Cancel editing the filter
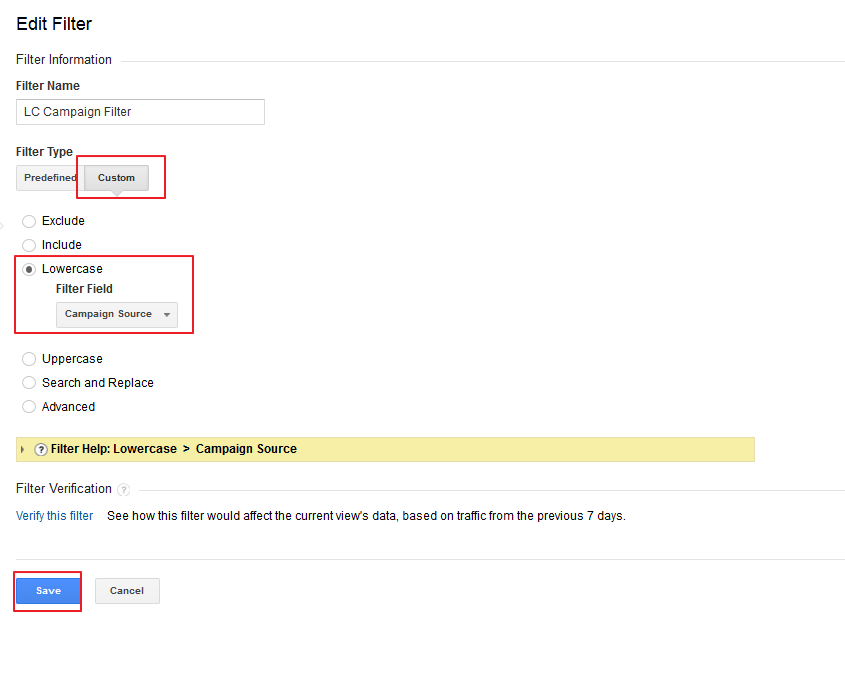This screenshot has width=845, height=698. [127, 591]
